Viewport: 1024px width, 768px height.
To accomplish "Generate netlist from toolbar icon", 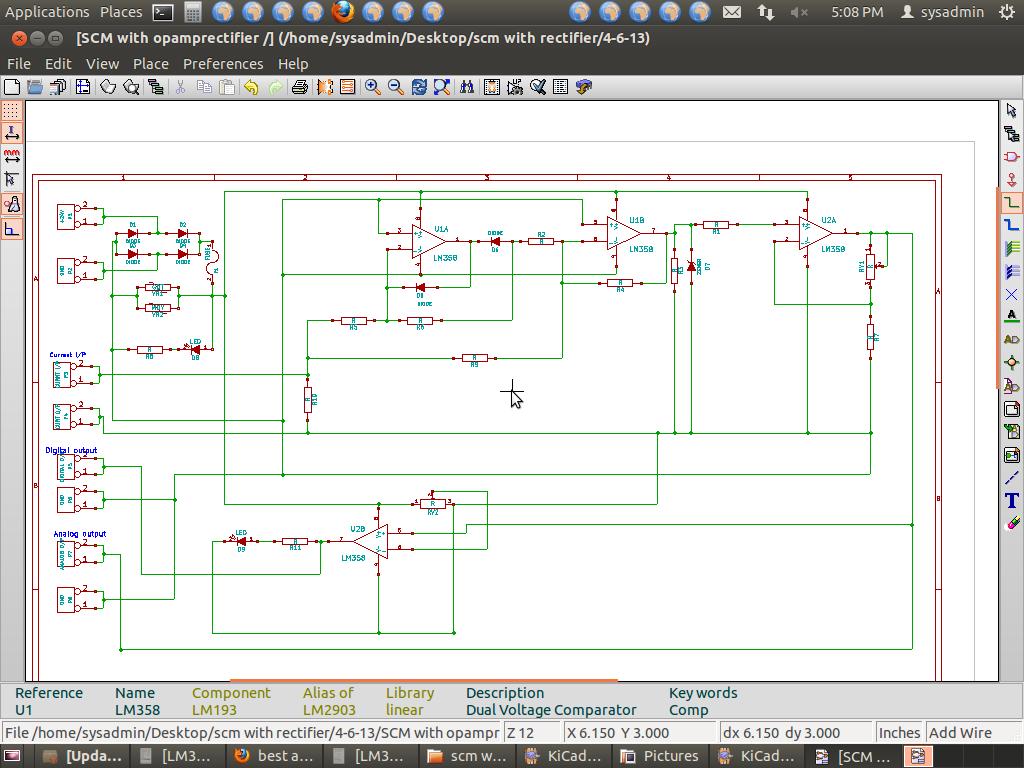I will (x=492, y=87).
